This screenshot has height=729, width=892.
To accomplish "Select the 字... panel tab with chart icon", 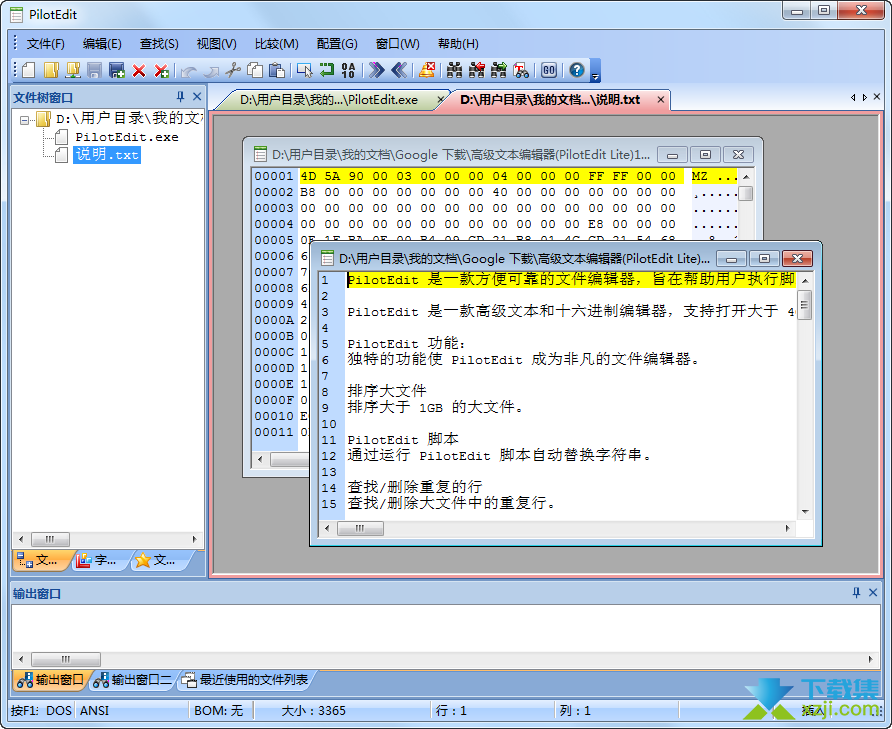I will [97, 560].
